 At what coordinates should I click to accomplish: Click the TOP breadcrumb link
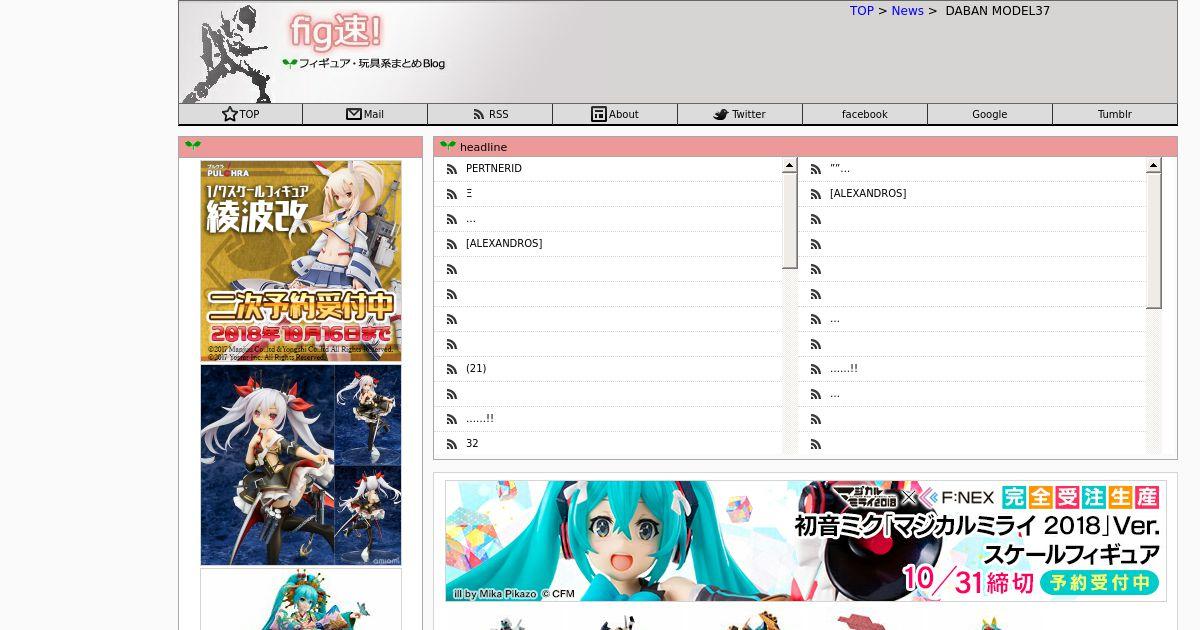(x=862, y=11)
